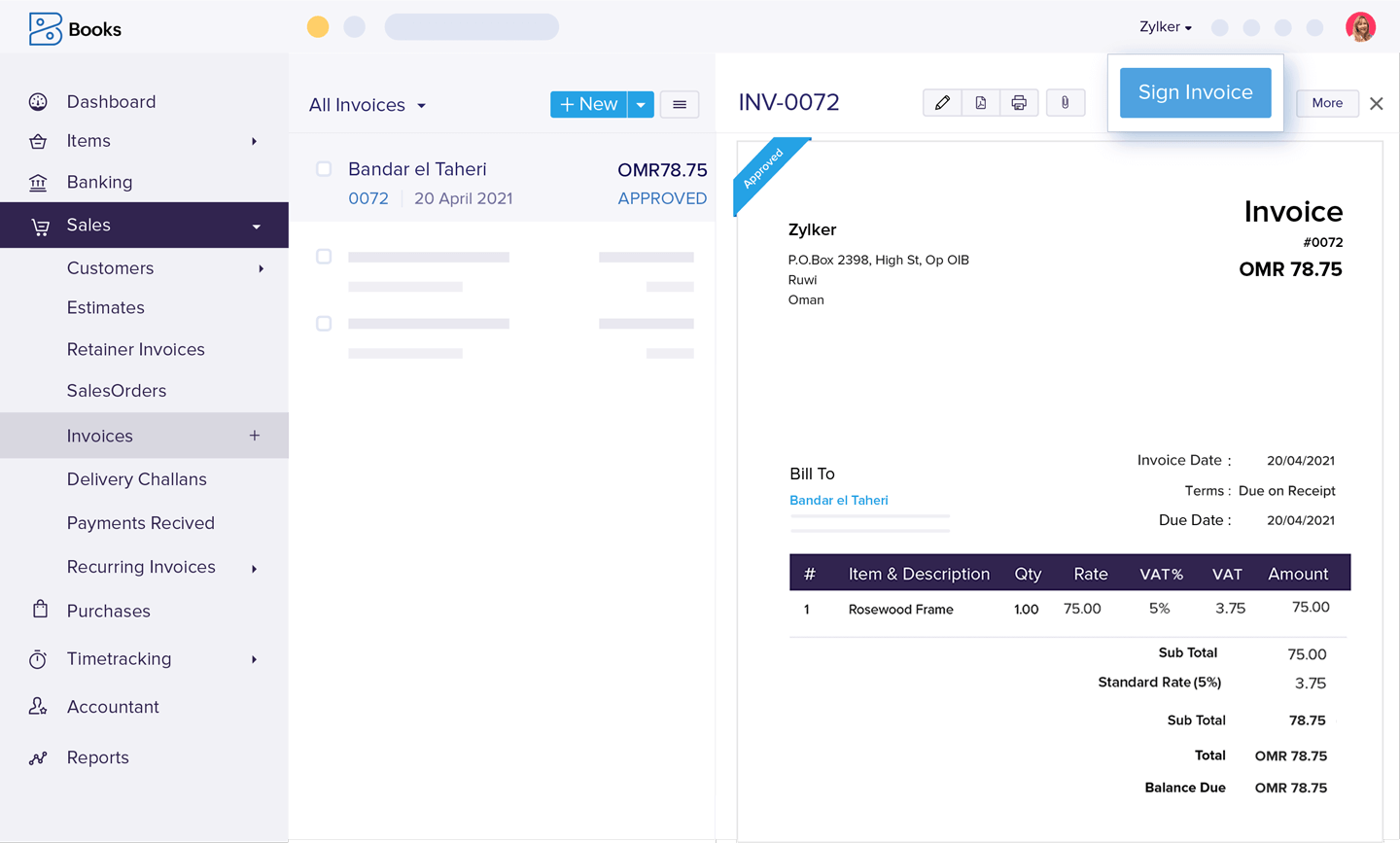Click the Reports graph icon
Screen dimensions: 1400x843
point(38,758)
